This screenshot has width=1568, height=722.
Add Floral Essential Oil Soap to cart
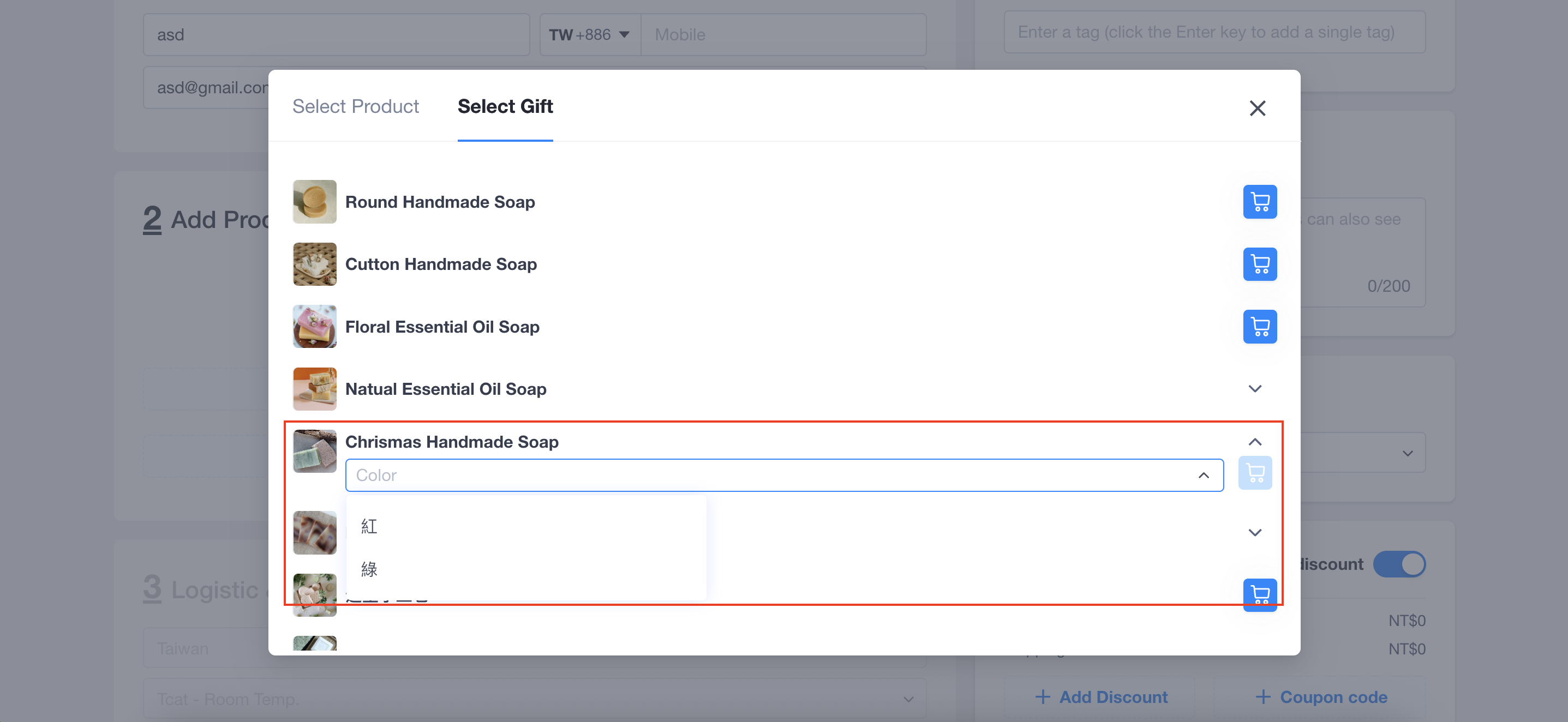tap(1259, 327)
